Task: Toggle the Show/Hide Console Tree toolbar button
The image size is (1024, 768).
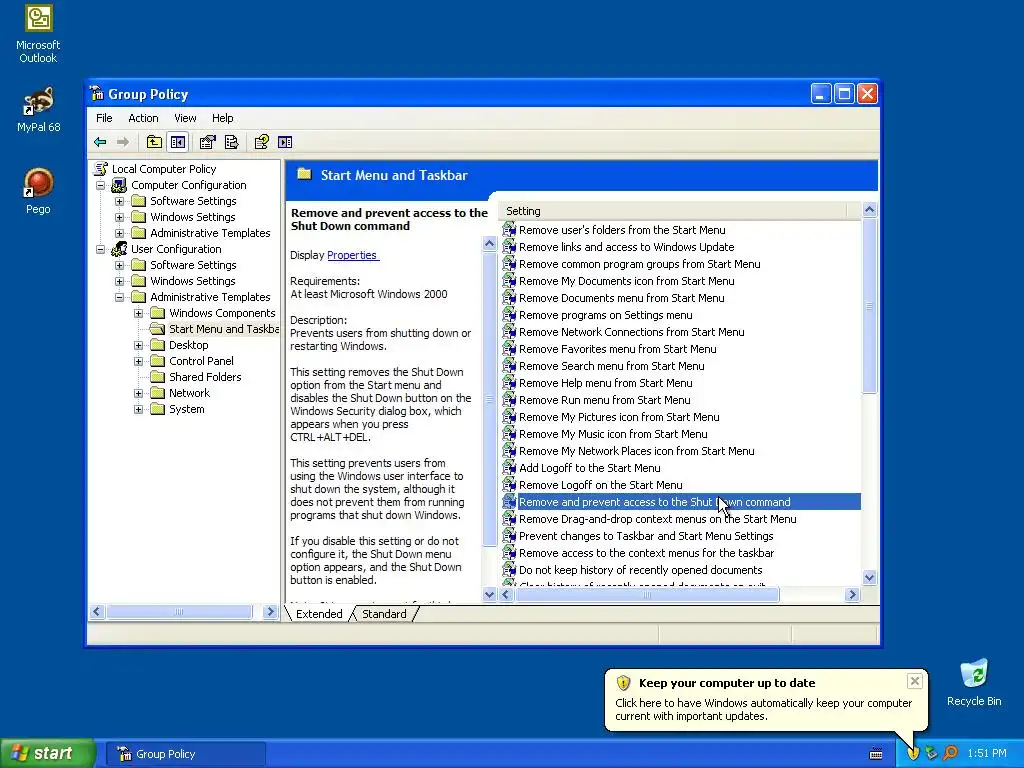Action: pyautogui.click(x=178, y=142)
